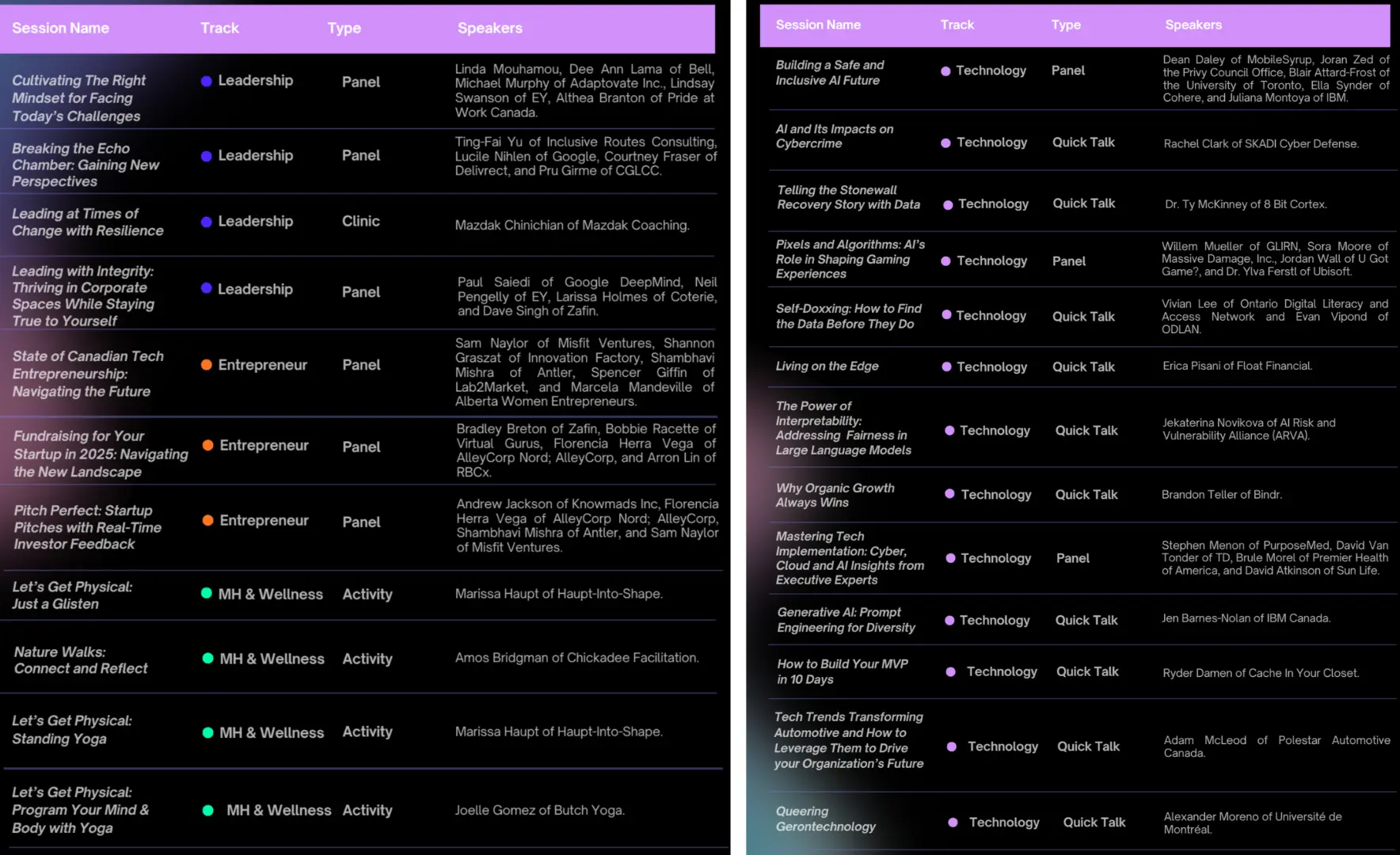Click Session Name header in left table
1400x855 pixels.
60,28
